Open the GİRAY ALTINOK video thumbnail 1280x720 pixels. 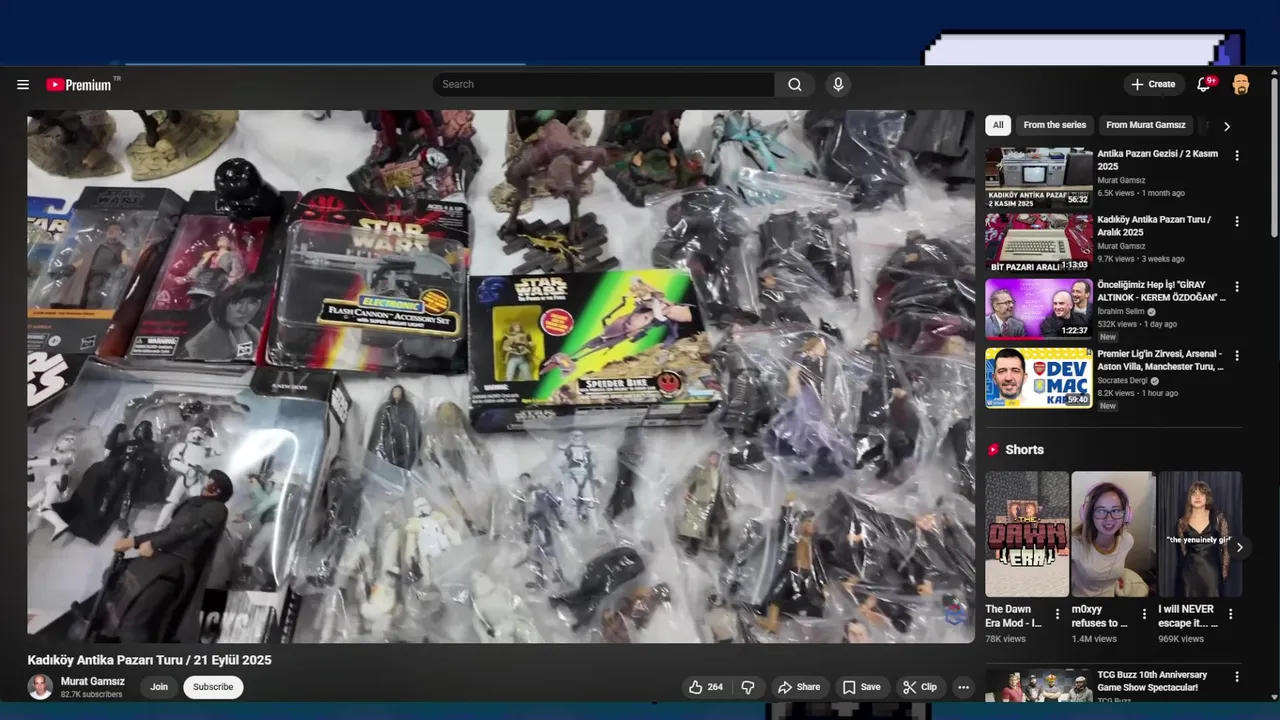click(x=1039, y=309)
